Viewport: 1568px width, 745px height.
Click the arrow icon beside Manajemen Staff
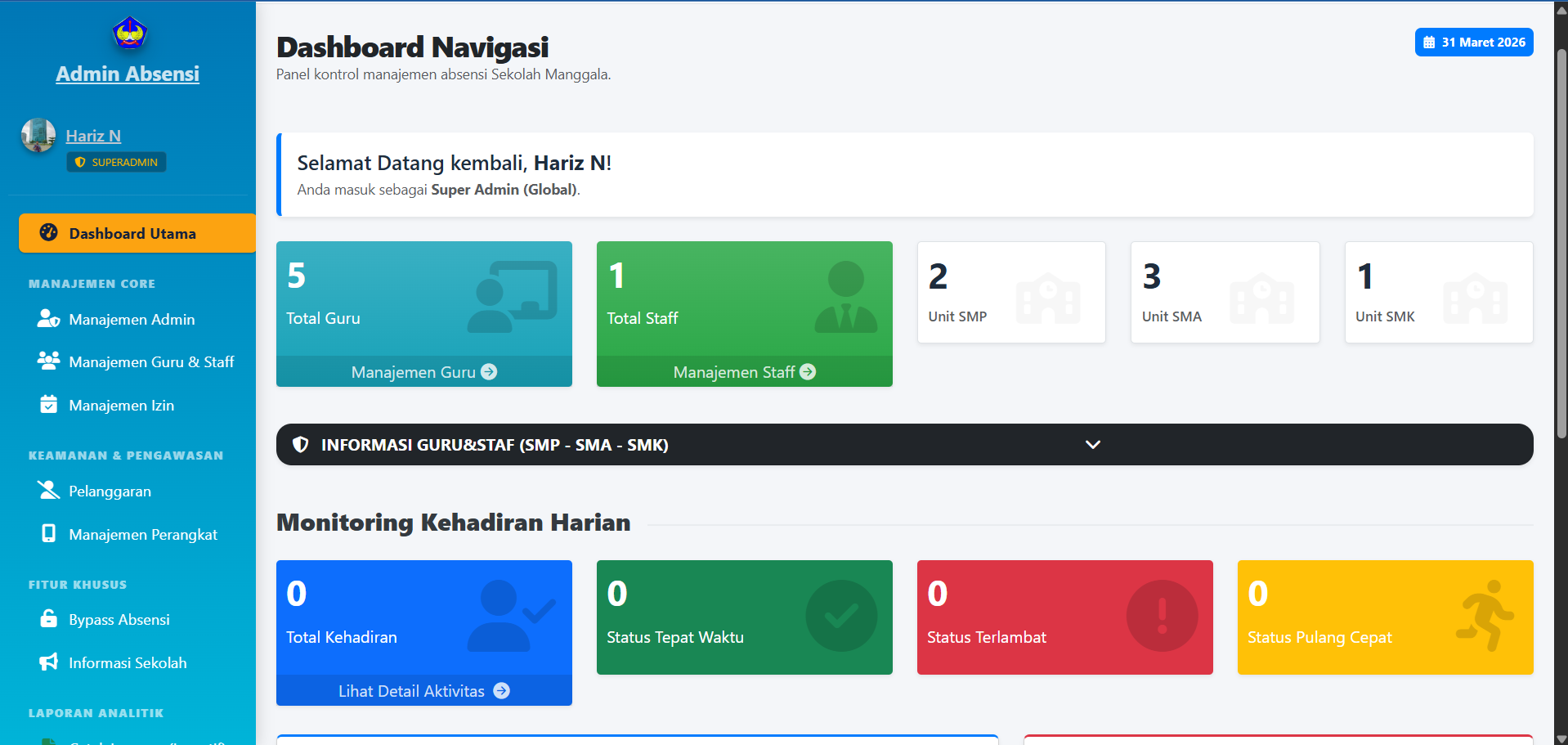tap(808, 372)
